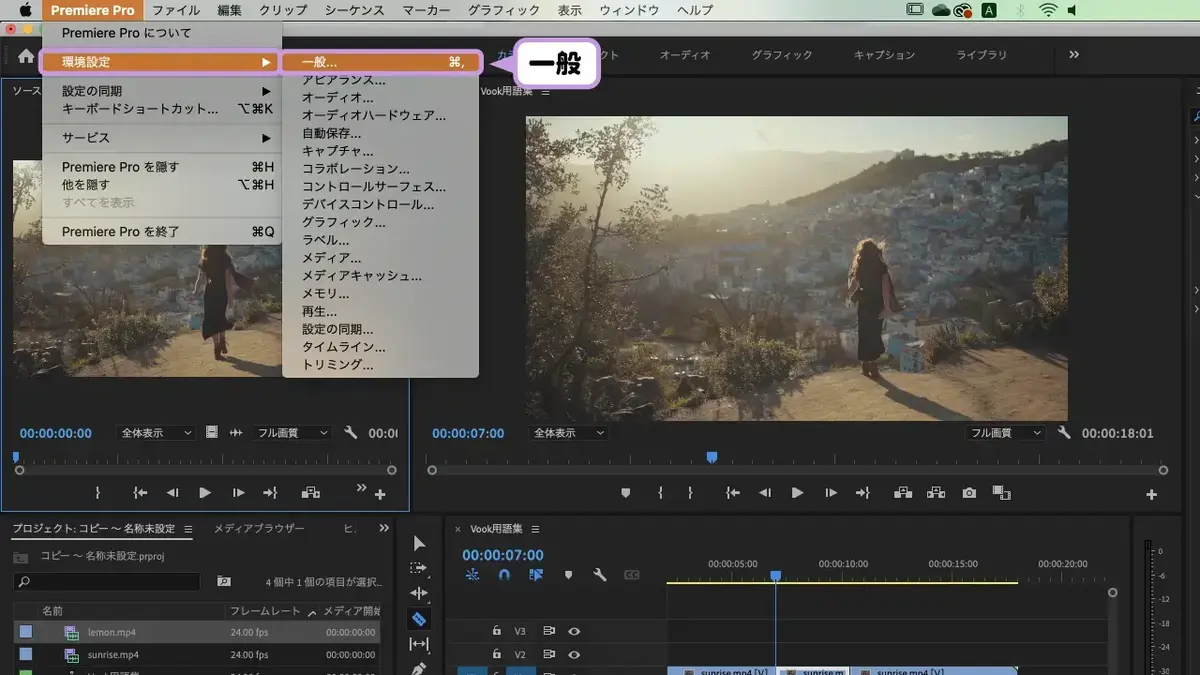Toggle V3 track output eye icon
The width and height of the screenshot is (1200, 675).
(575, 631)
